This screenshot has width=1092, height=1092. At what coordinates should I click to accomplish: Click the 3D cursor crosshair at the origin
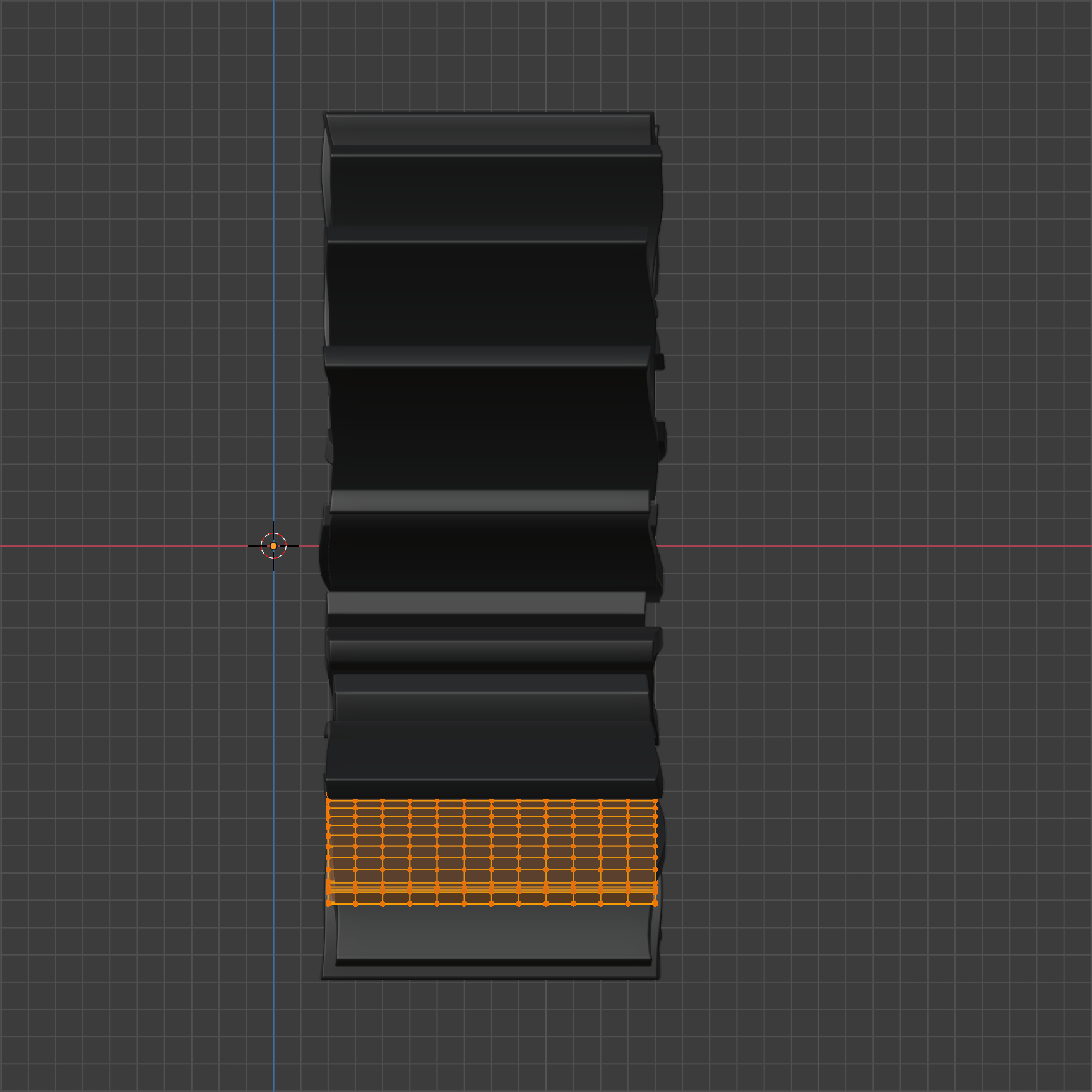point(273,545)
